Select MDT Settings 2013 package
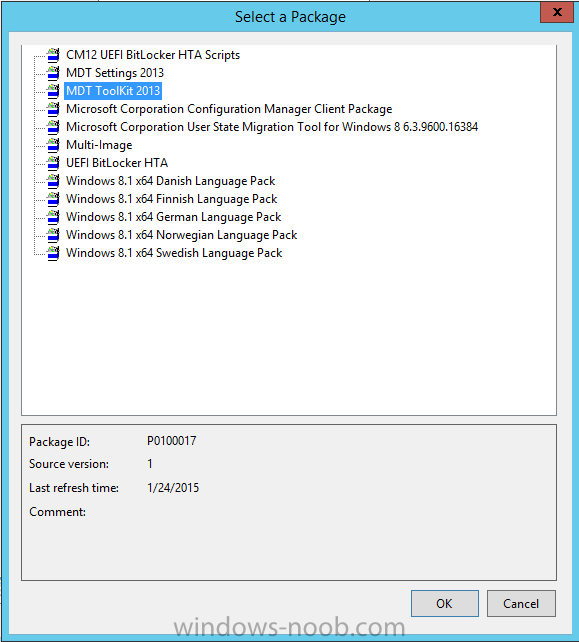Screen dimensions: 579x642 point(115,73)
